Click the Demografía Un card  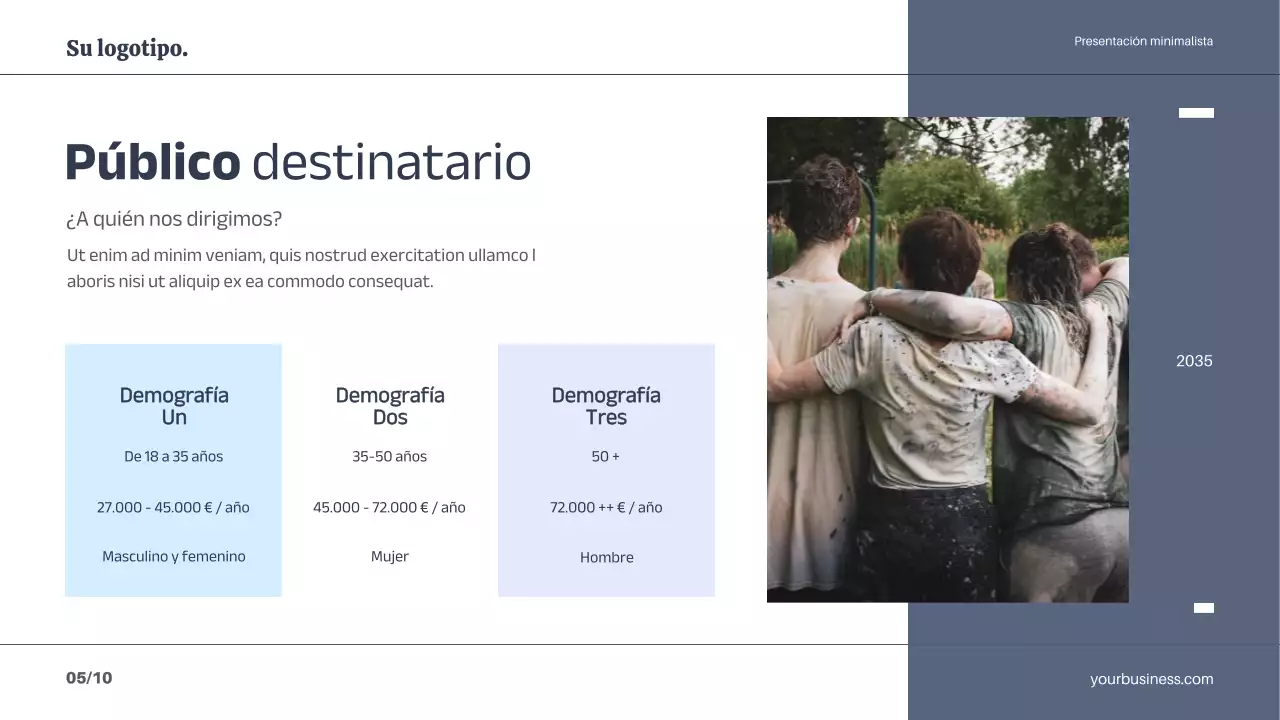pos(173,470)
